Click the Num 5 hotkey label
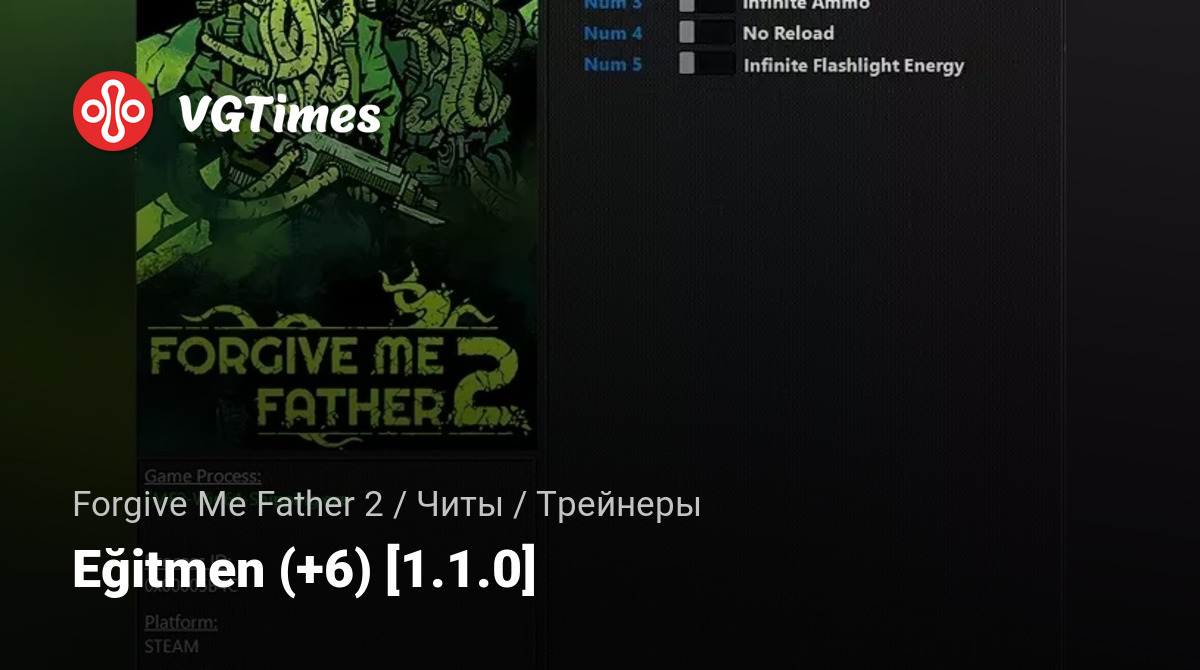 coord(613,64)
